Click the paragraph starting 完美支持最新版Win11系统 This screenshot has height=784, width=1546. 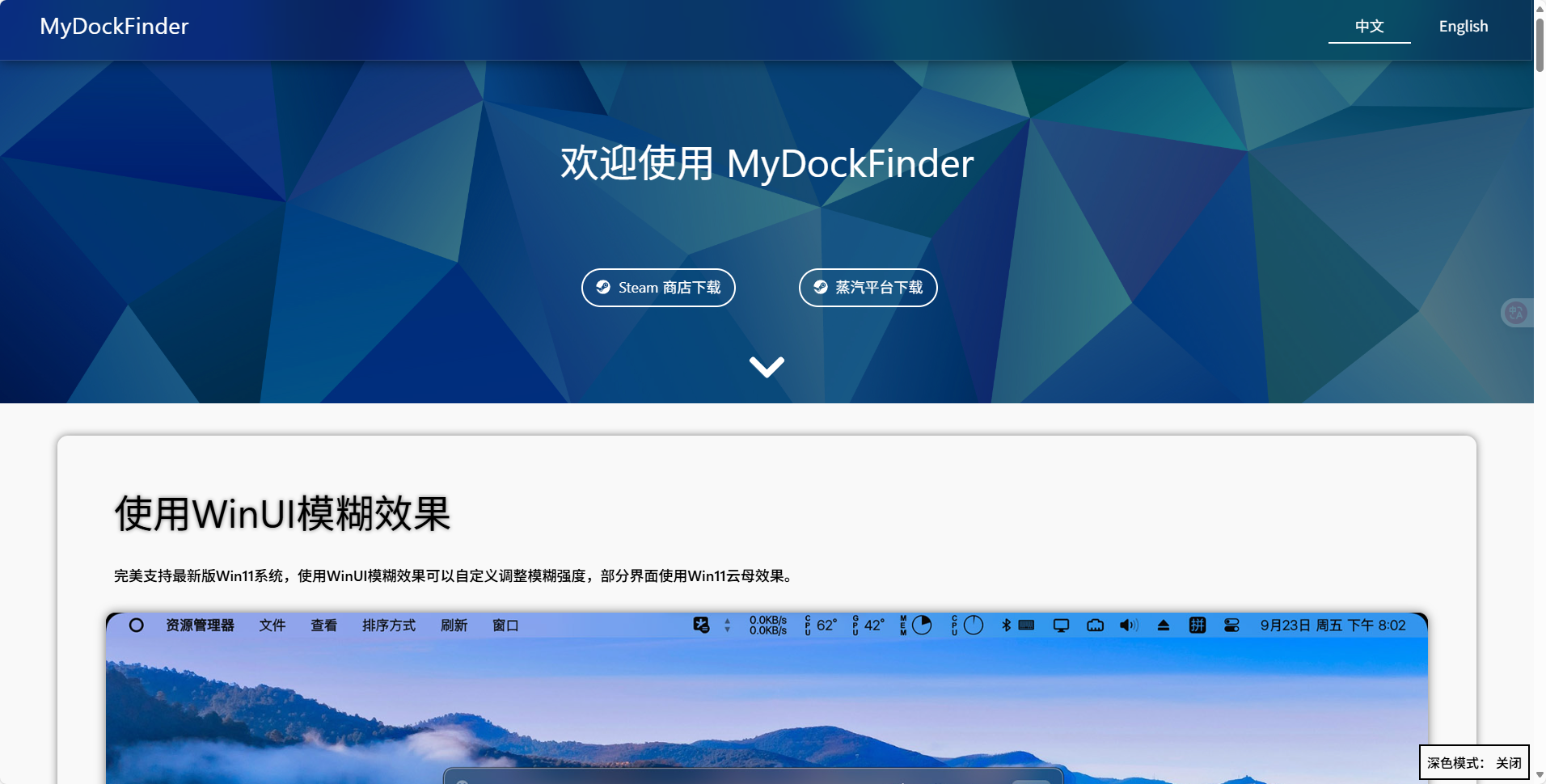tap(455, 576)
